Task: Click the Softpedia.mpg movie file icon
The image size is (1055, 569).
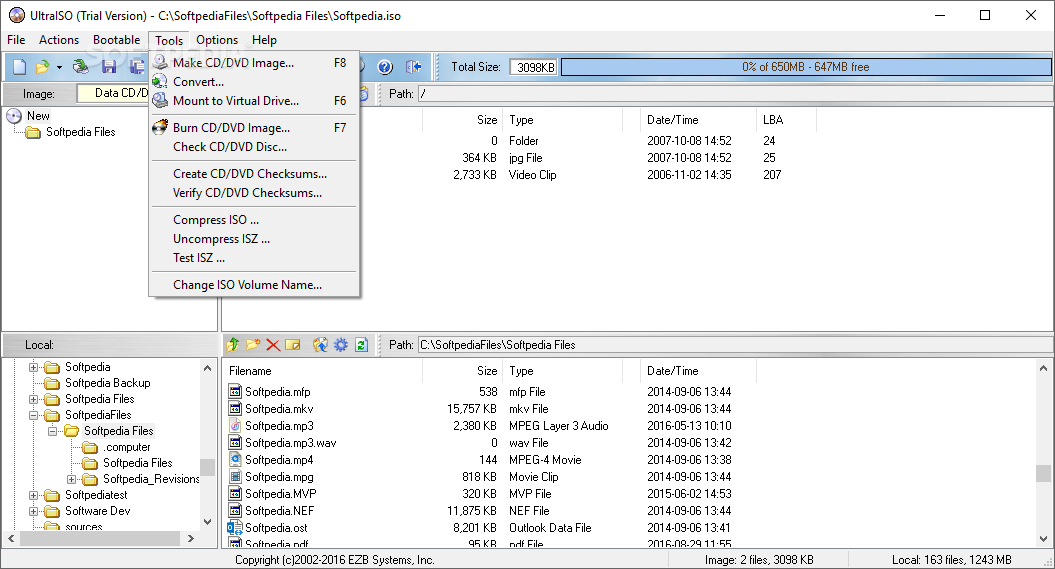Action: [x=235, y=477]
